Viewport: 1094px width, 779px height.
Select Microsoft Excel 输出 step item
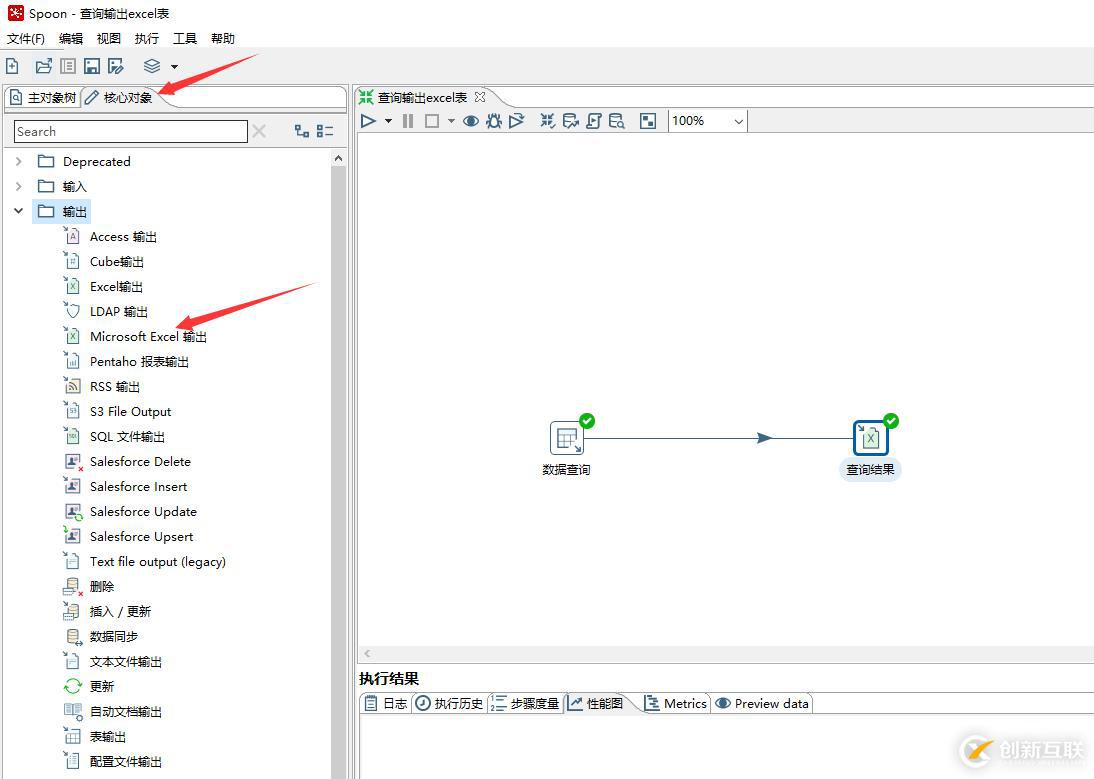tap(148, 337)
